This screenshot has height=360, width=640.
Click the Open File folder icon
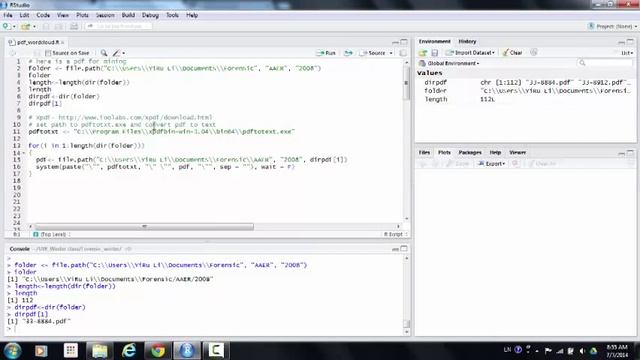coord(25,26)
